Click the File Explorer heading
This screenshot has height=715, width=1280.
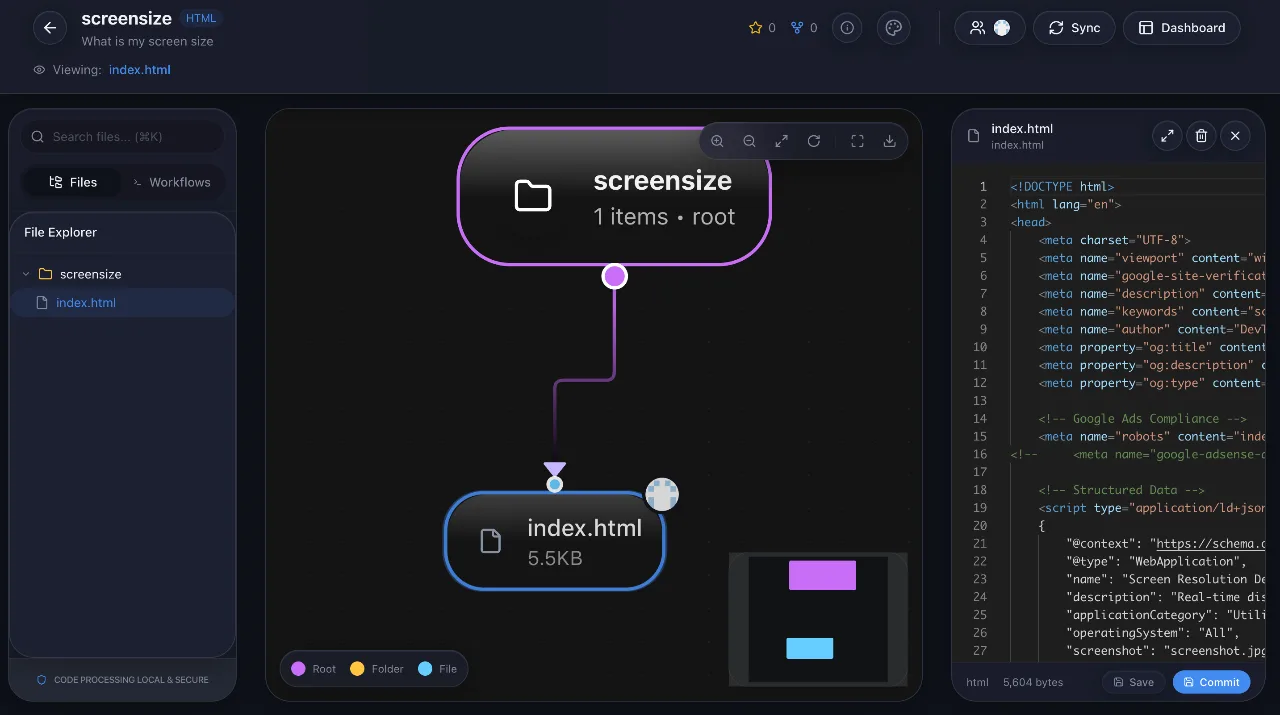tap(60, 232)
